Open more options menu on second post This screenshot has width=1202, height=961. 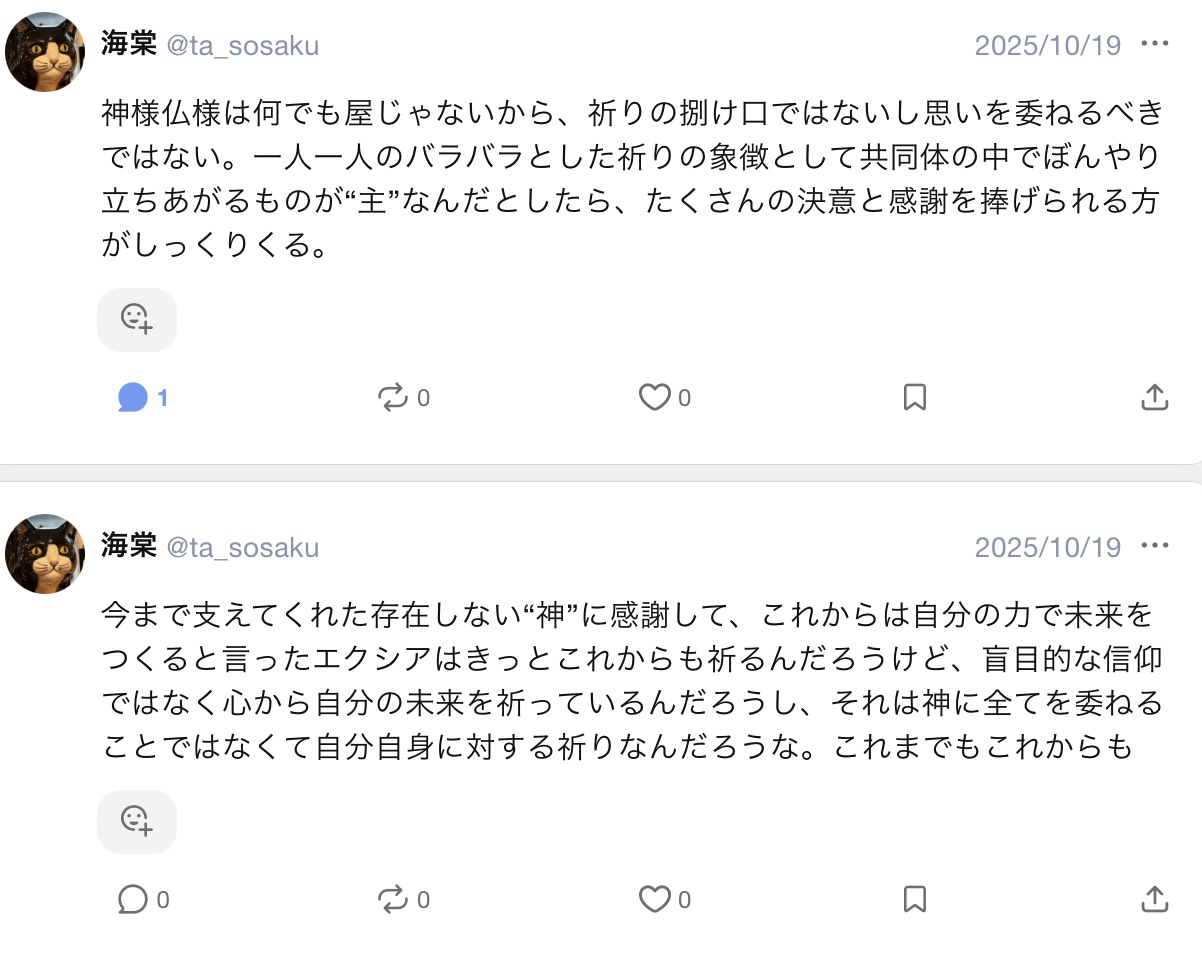[1154, 547]
